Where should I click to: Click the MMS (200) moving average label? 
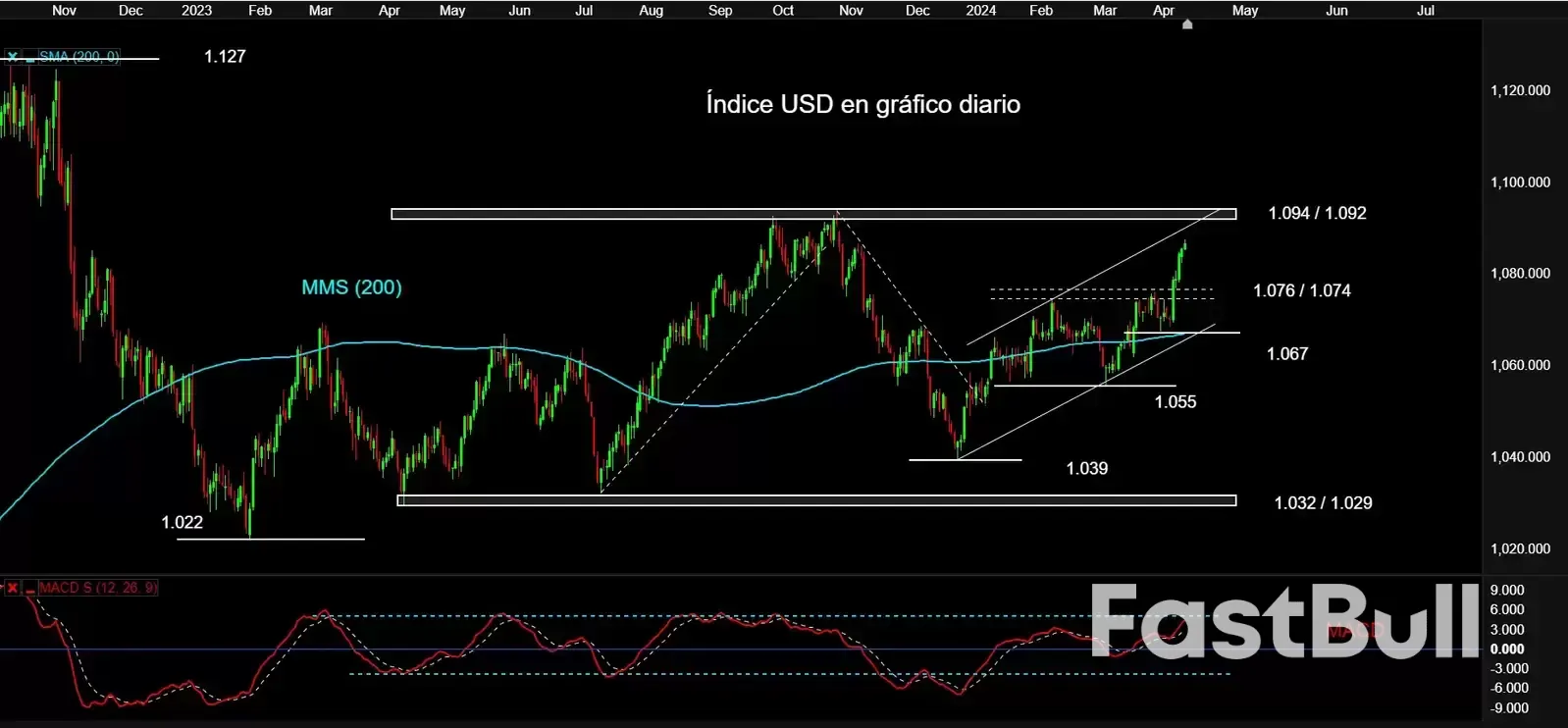click(x=351, y=287)
